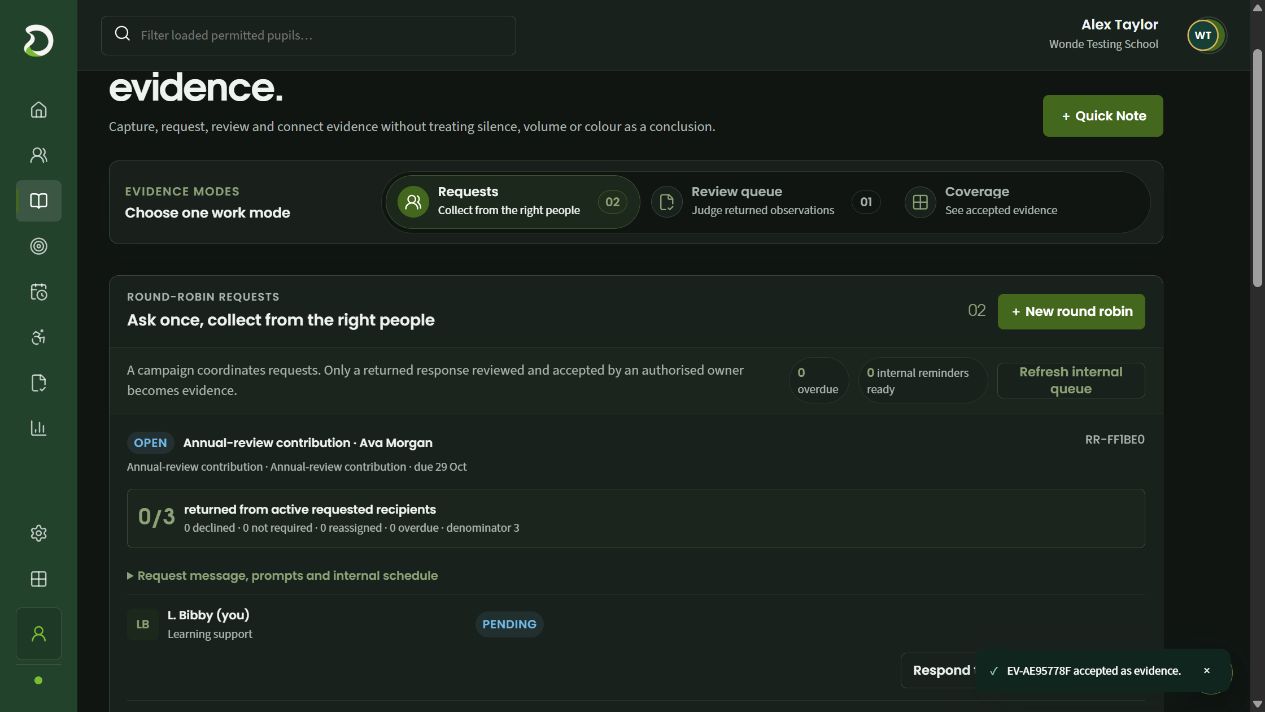Click the Quick Note button
The image size is (1265, 712).
(x=1103, y=116)
